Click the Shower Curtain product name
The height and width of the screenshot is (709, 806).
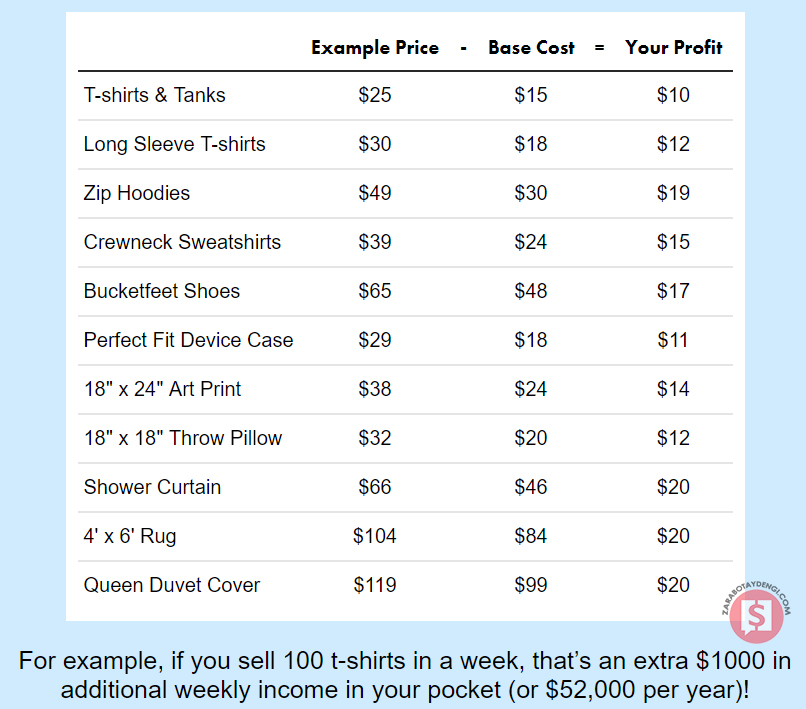pyautogui.click(x=152, y=487)
